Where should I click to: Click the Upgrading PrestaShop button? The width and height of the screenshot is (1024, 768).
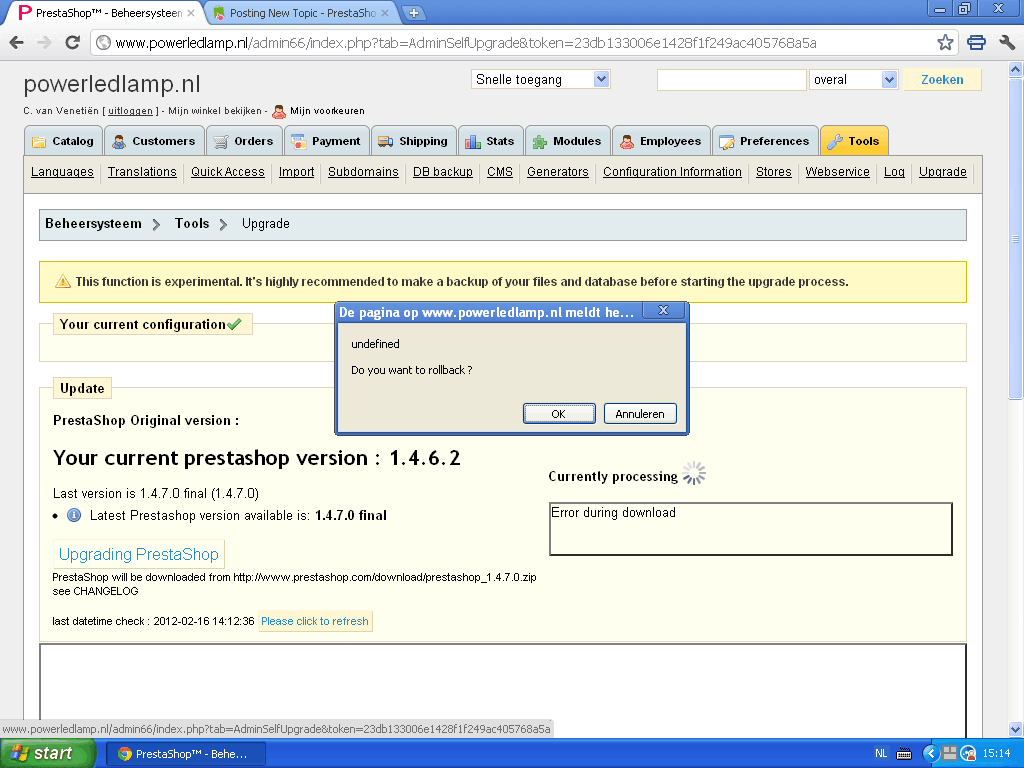tap(139, 554)
